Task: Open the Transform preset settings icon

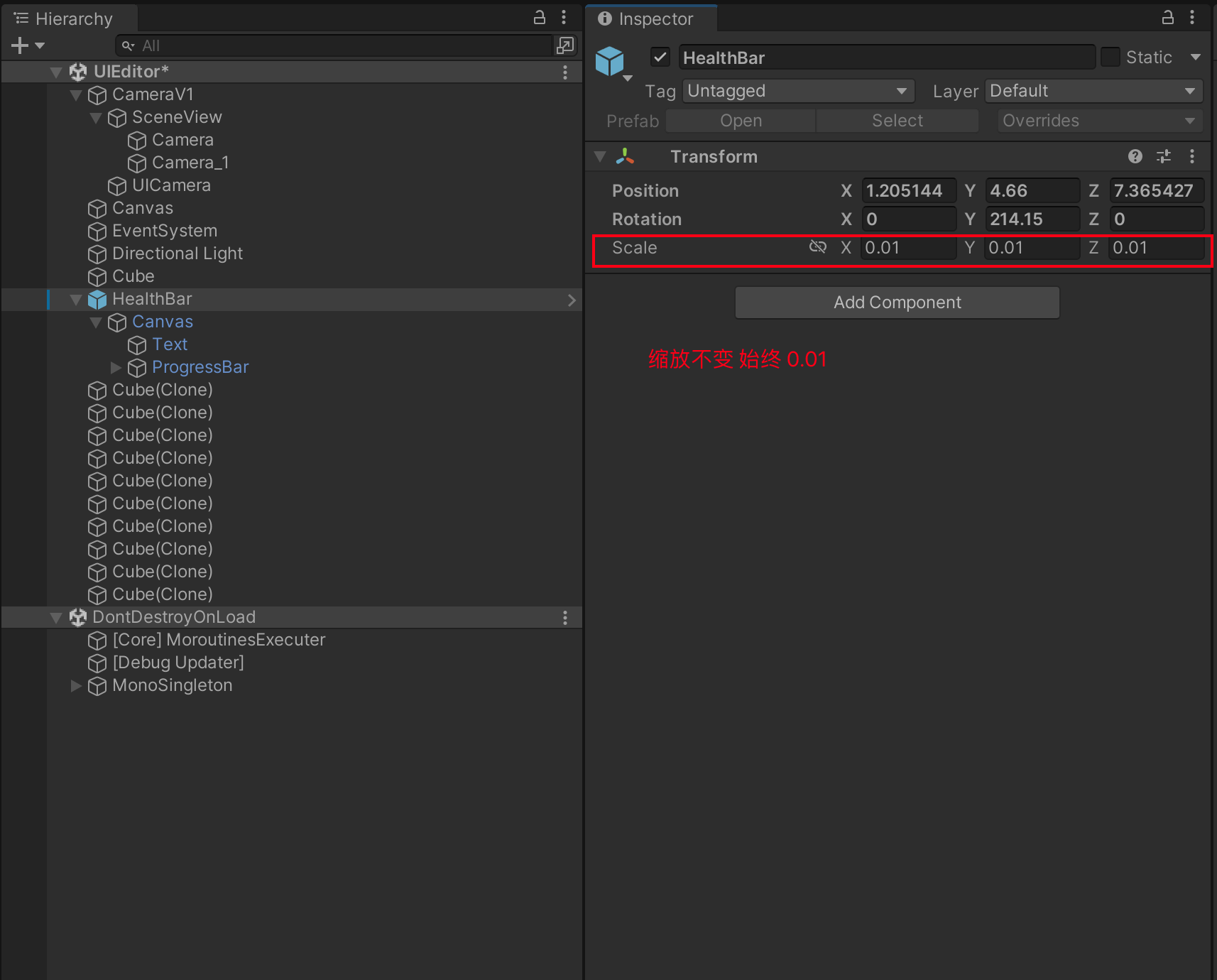Action: click(x=1164, y=156)
